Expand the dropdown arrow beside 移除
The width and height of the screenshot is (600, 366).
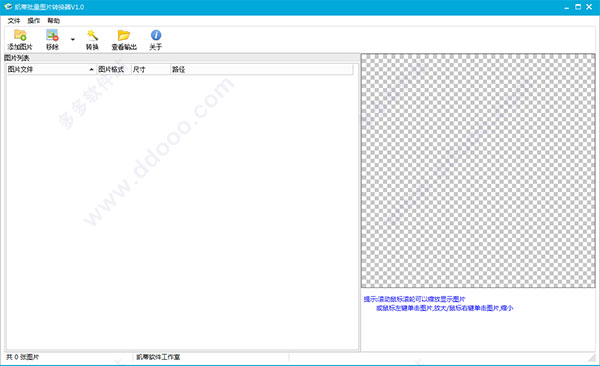73,39
